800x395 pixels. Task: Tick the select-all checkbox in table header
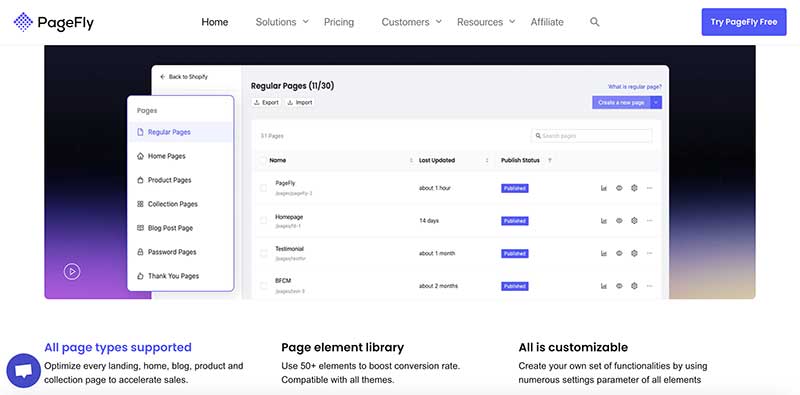point(263,161)
